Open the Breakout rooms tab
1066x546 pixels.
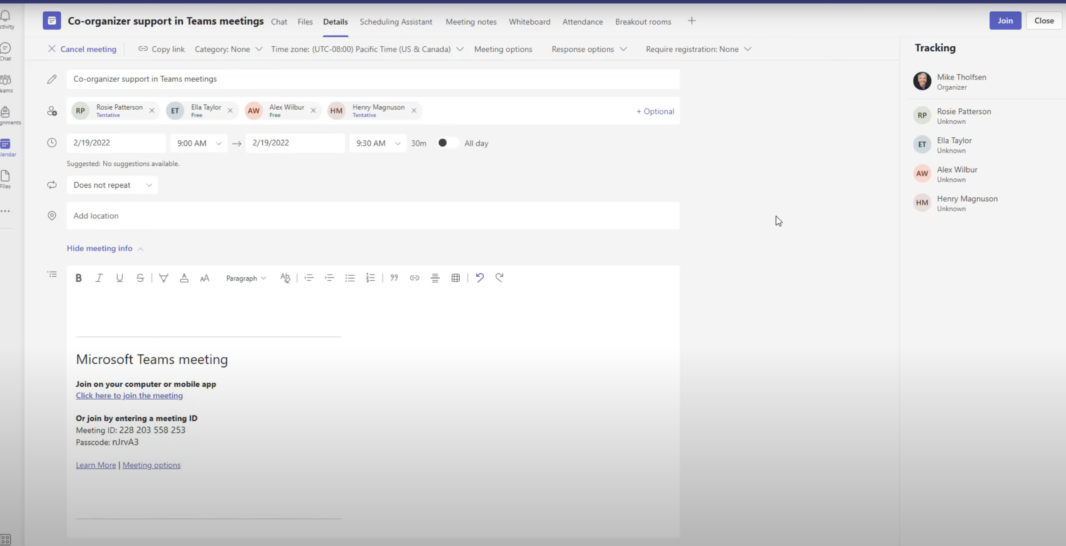click(643, 22)
